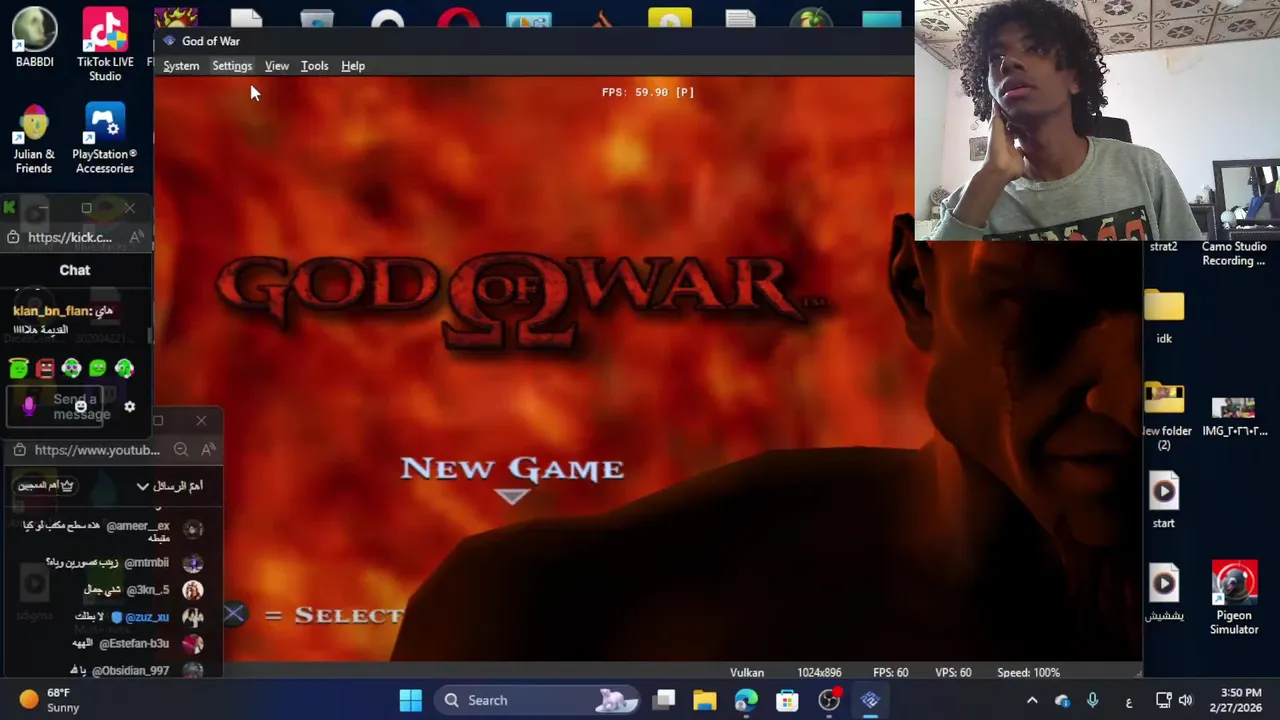The height and width of the screenshot is (720, 1280).
Task: Click zoom magnifier in YouTube window
Action: coord(181,450)
